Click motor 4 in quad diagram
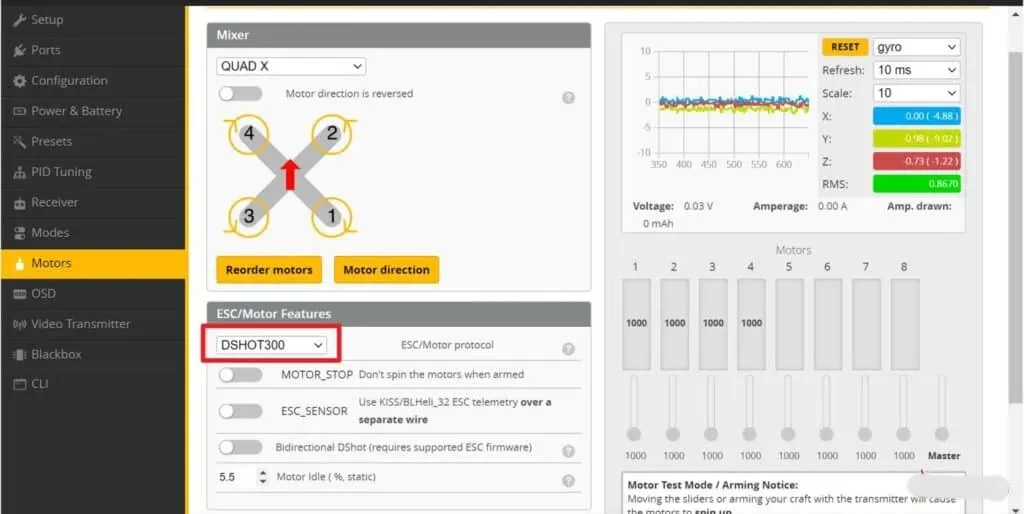 click(x=248, y=135)
